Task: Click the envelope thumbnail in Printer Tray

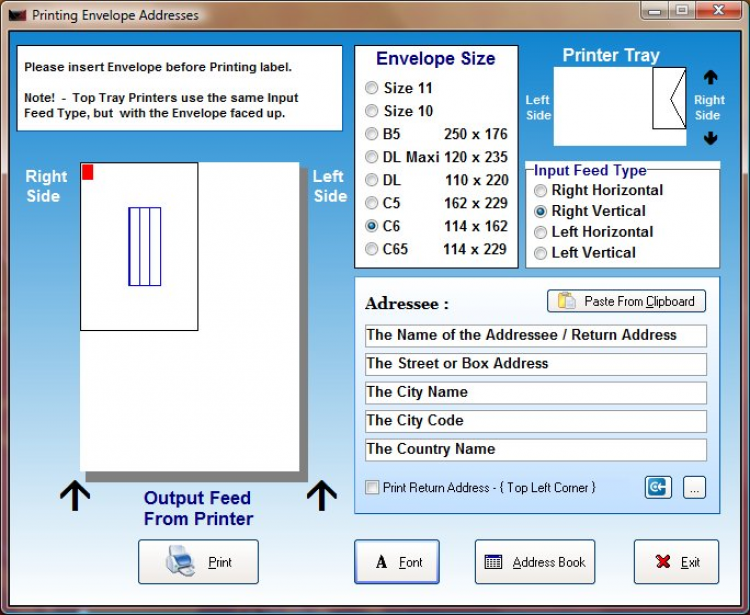Action: click(x=669, y=98)
